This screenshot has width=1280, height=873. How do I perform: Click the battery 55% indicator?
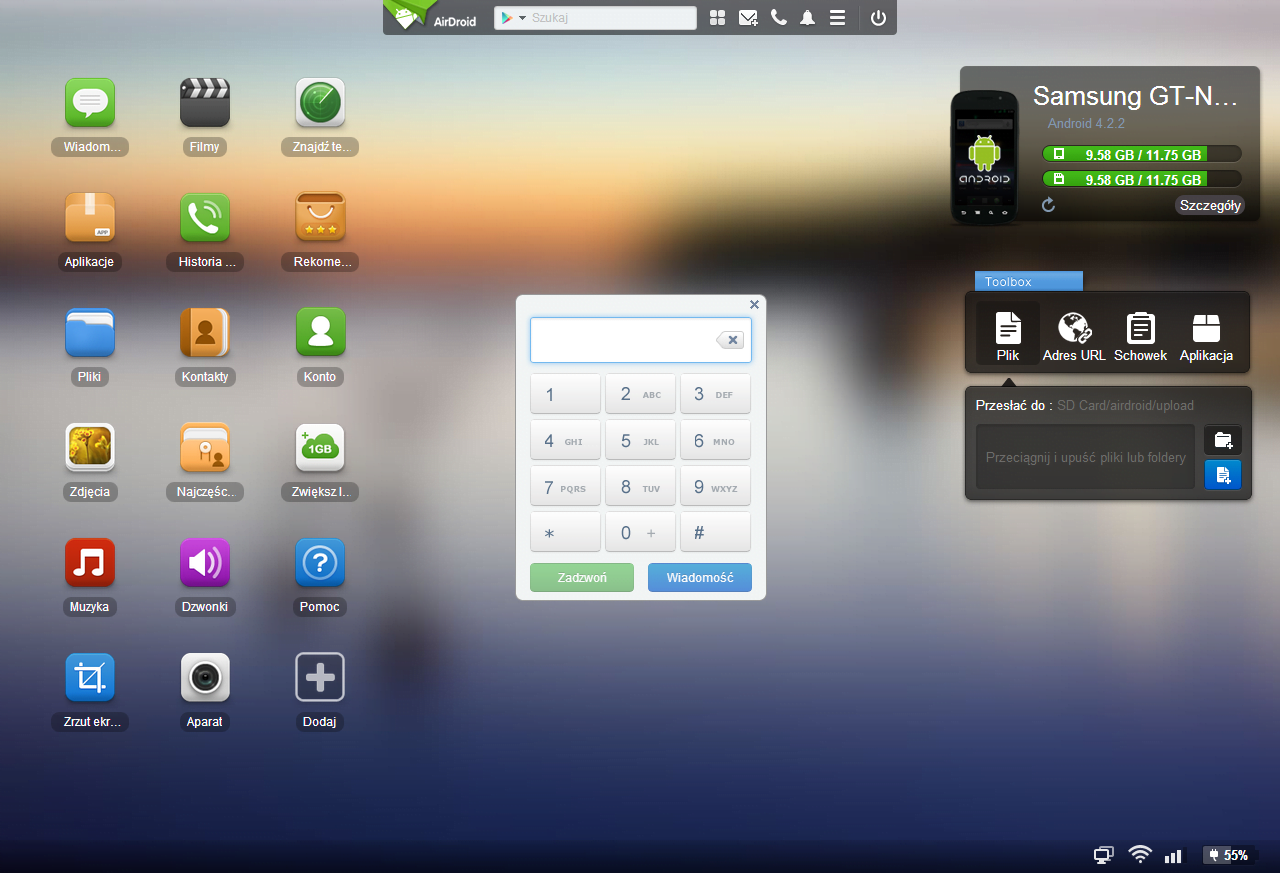pyautogui.click(x=1228, y=855)
